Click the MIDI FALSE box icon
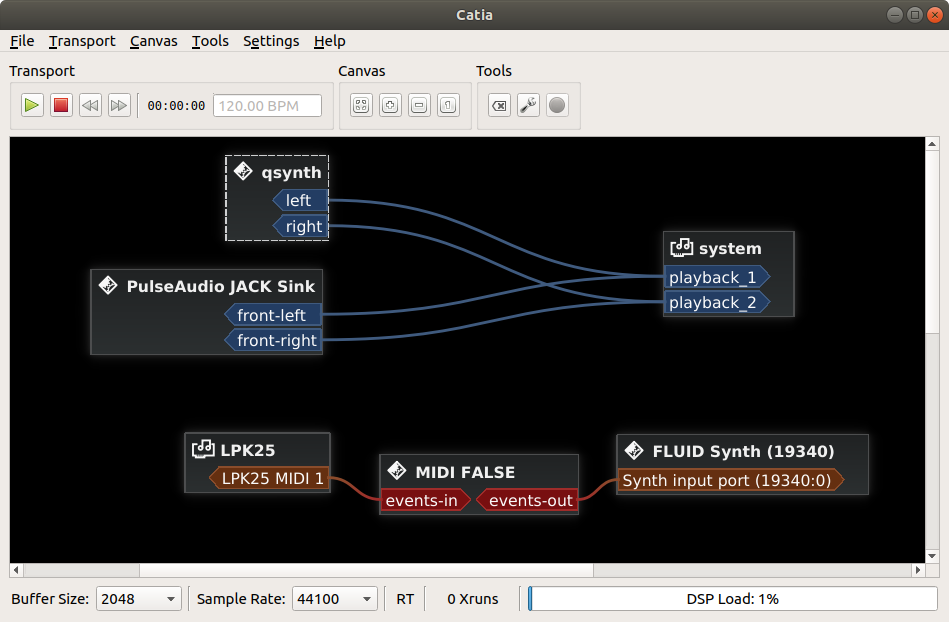The image size is (949, 622). 397,471
